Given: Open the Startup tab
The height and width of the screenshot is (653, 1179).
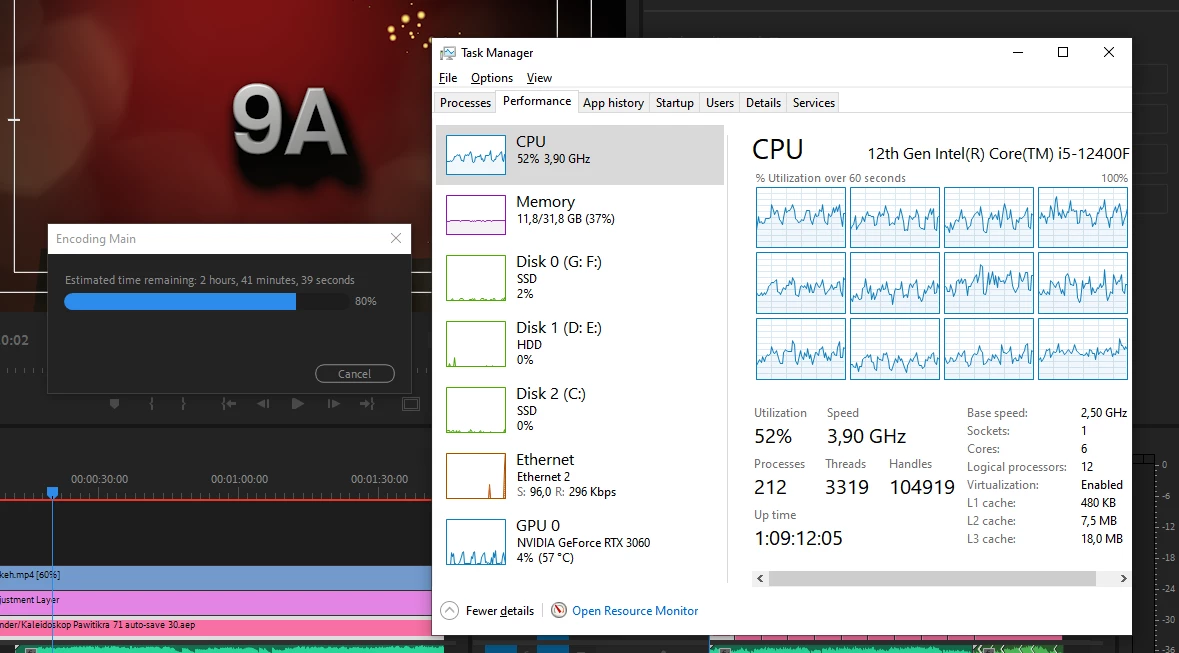Looking at the screenshot, I should click(674, 103).
